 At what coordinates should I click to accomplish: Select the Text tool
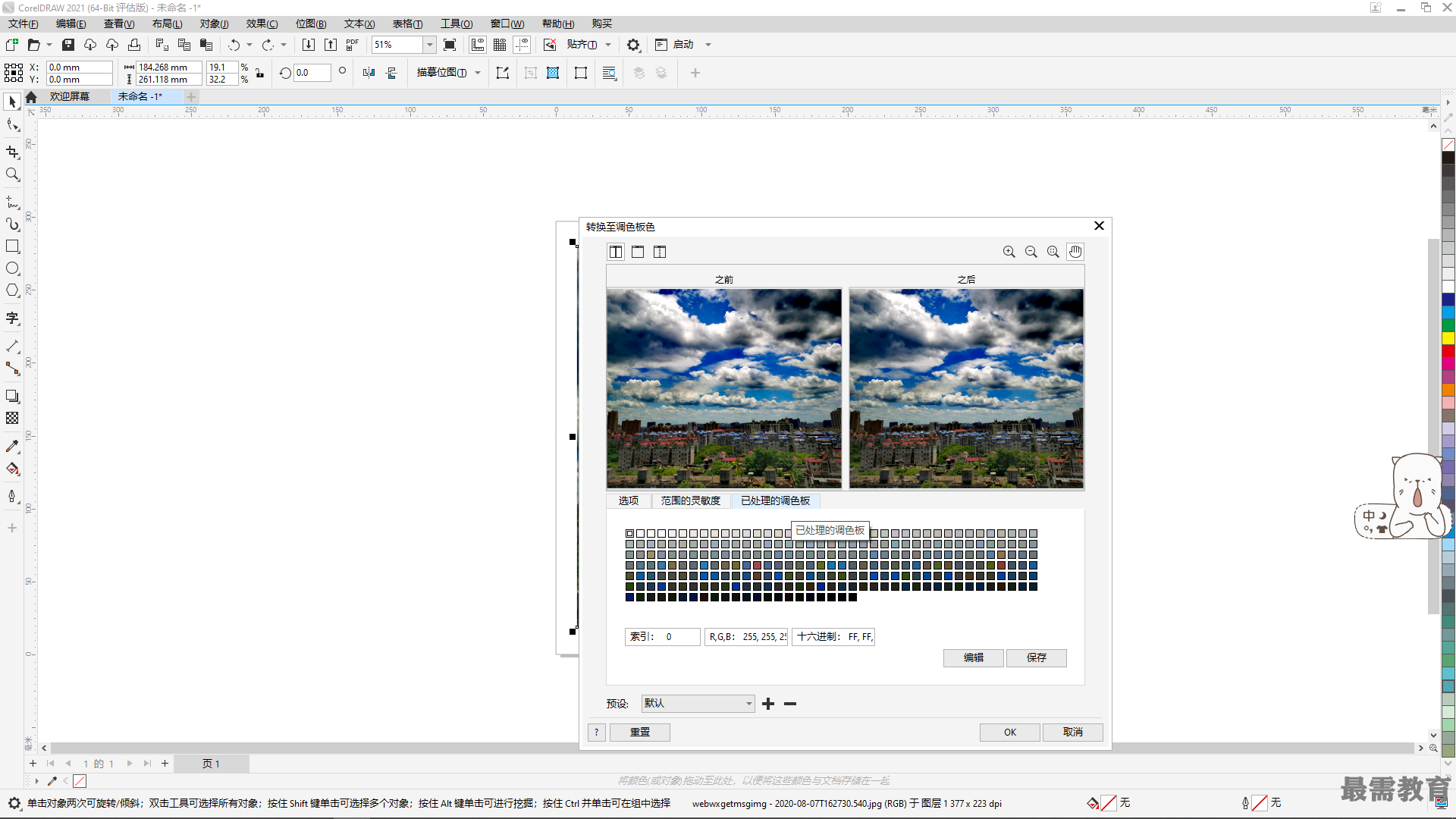(x=12, y=318)
